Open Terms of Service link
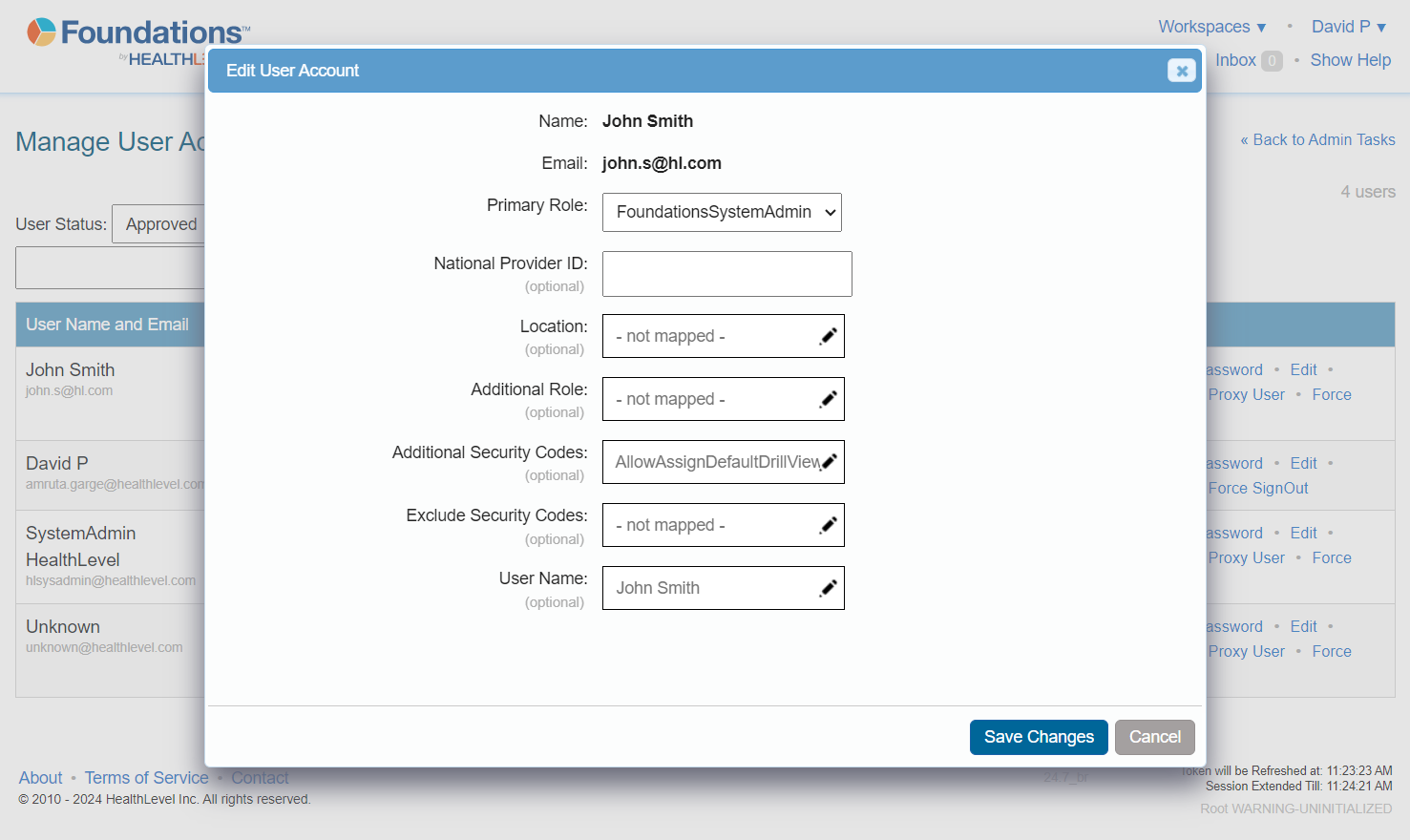Image resolution: width=1410 pixels, height=840 pixels. coord(146,778)
